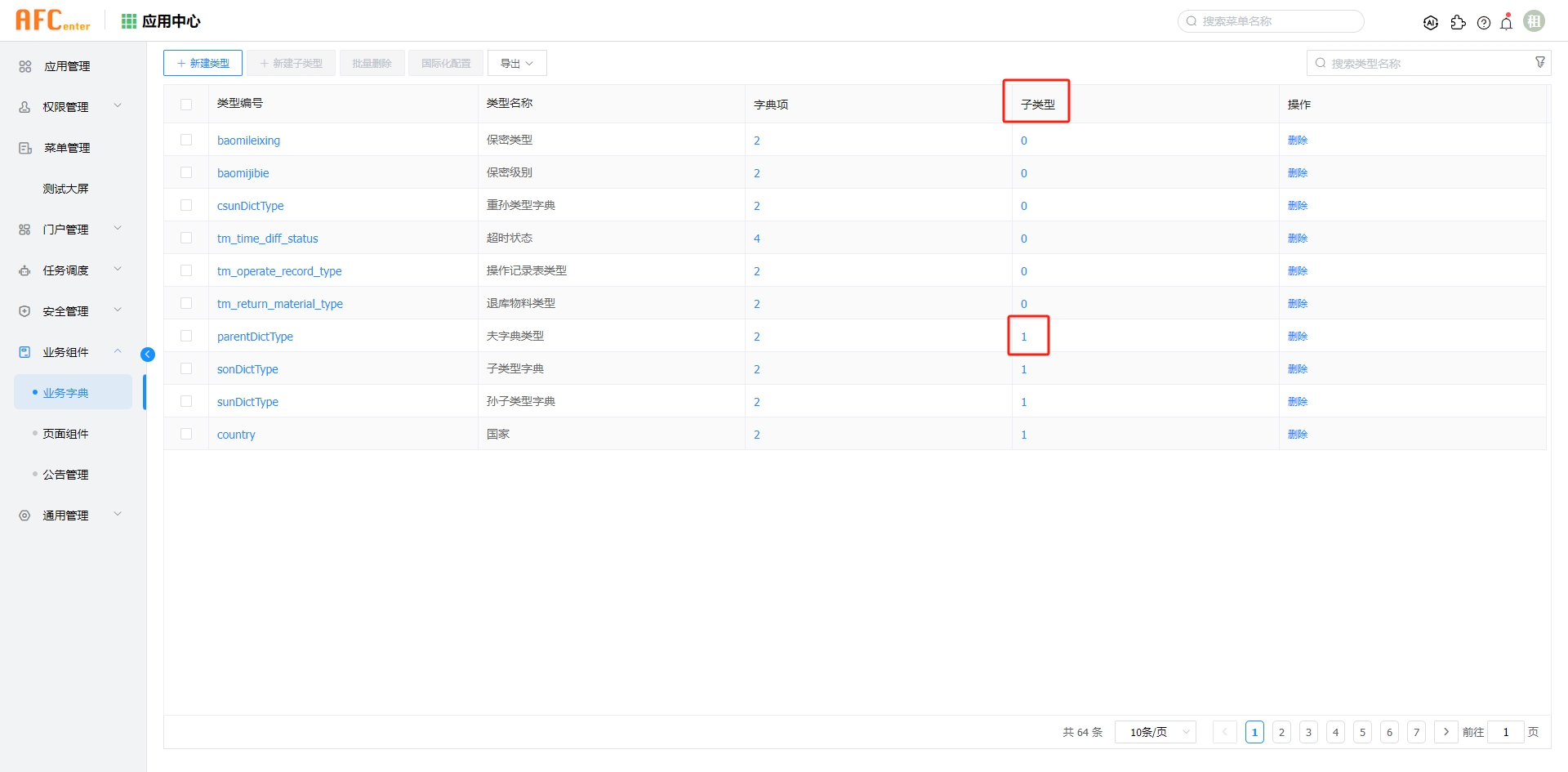
Task: Open the AI assistant icon in header
Action: click(x=1430, y=23)
